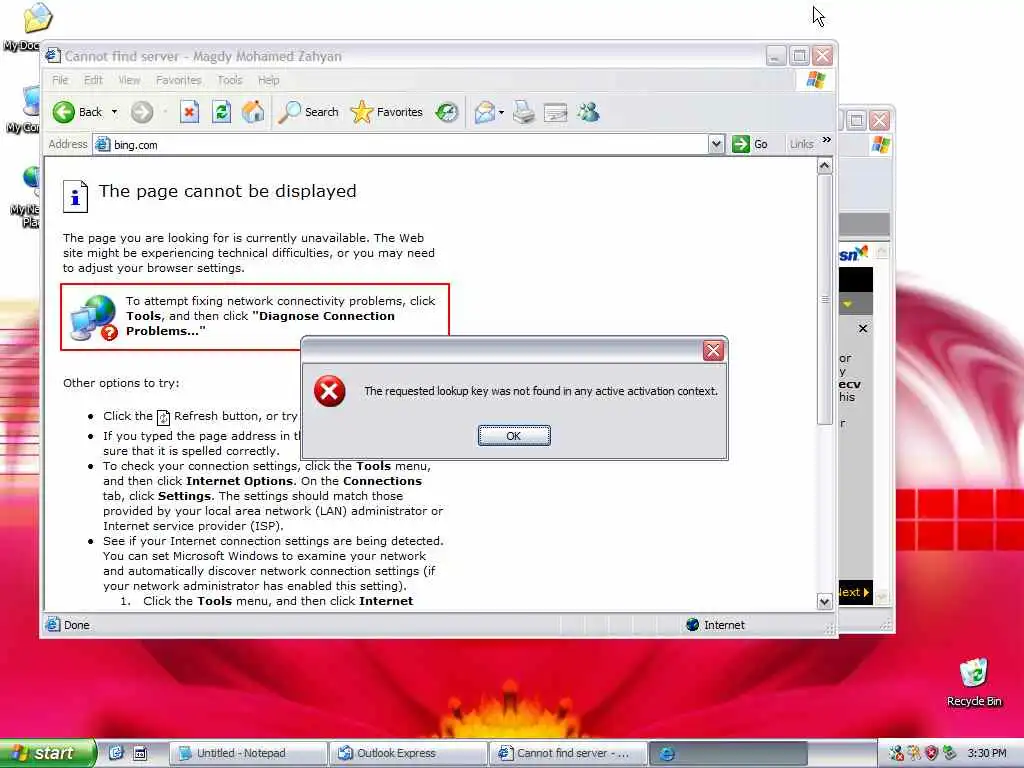1024x768 pixels.
Task: Switch to Untitled - Notepad taskbar button
Action: 248,753
